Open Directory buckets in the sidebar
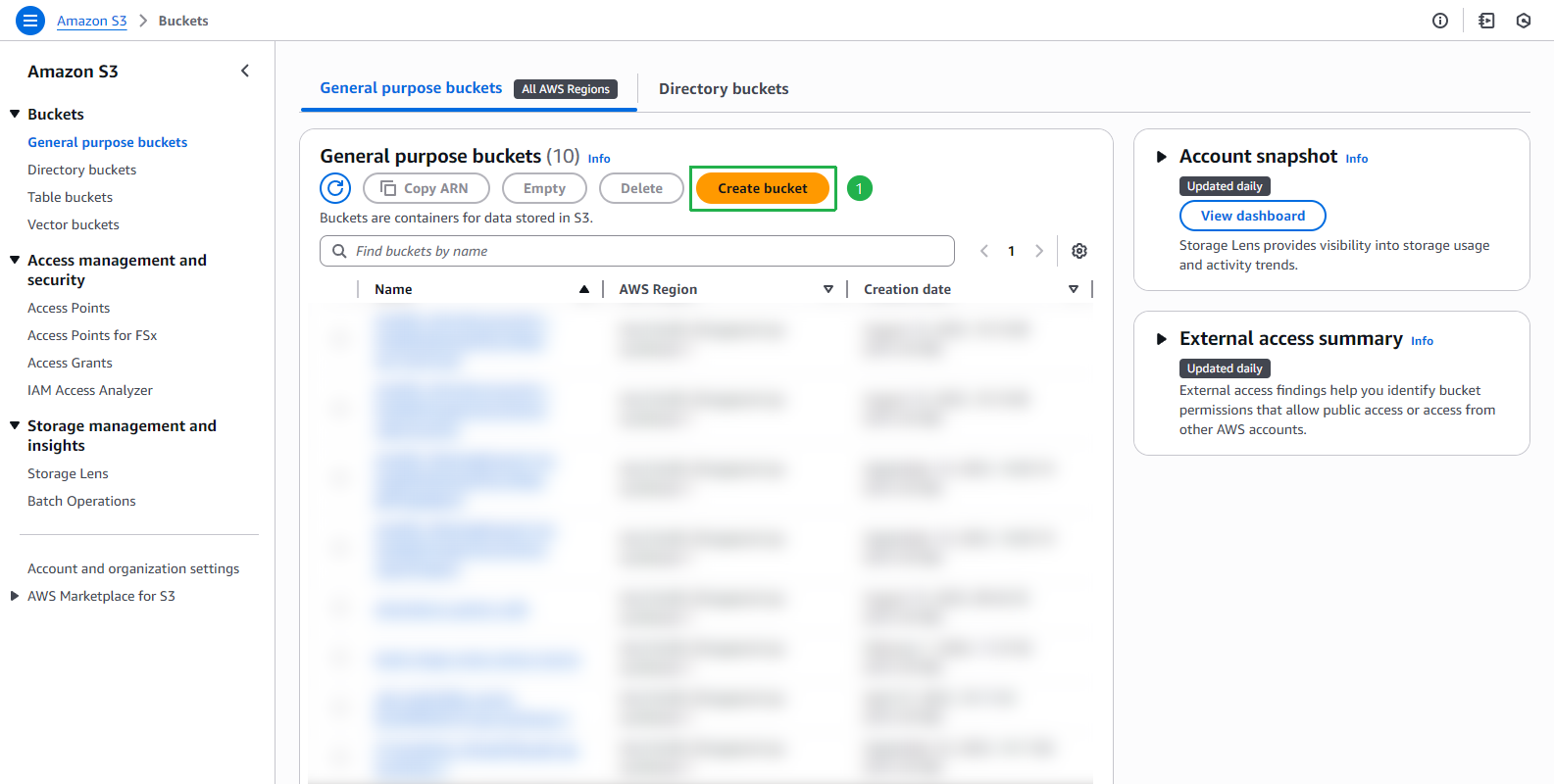Viewport: 1554px width, 784px height. coord(82,170)
